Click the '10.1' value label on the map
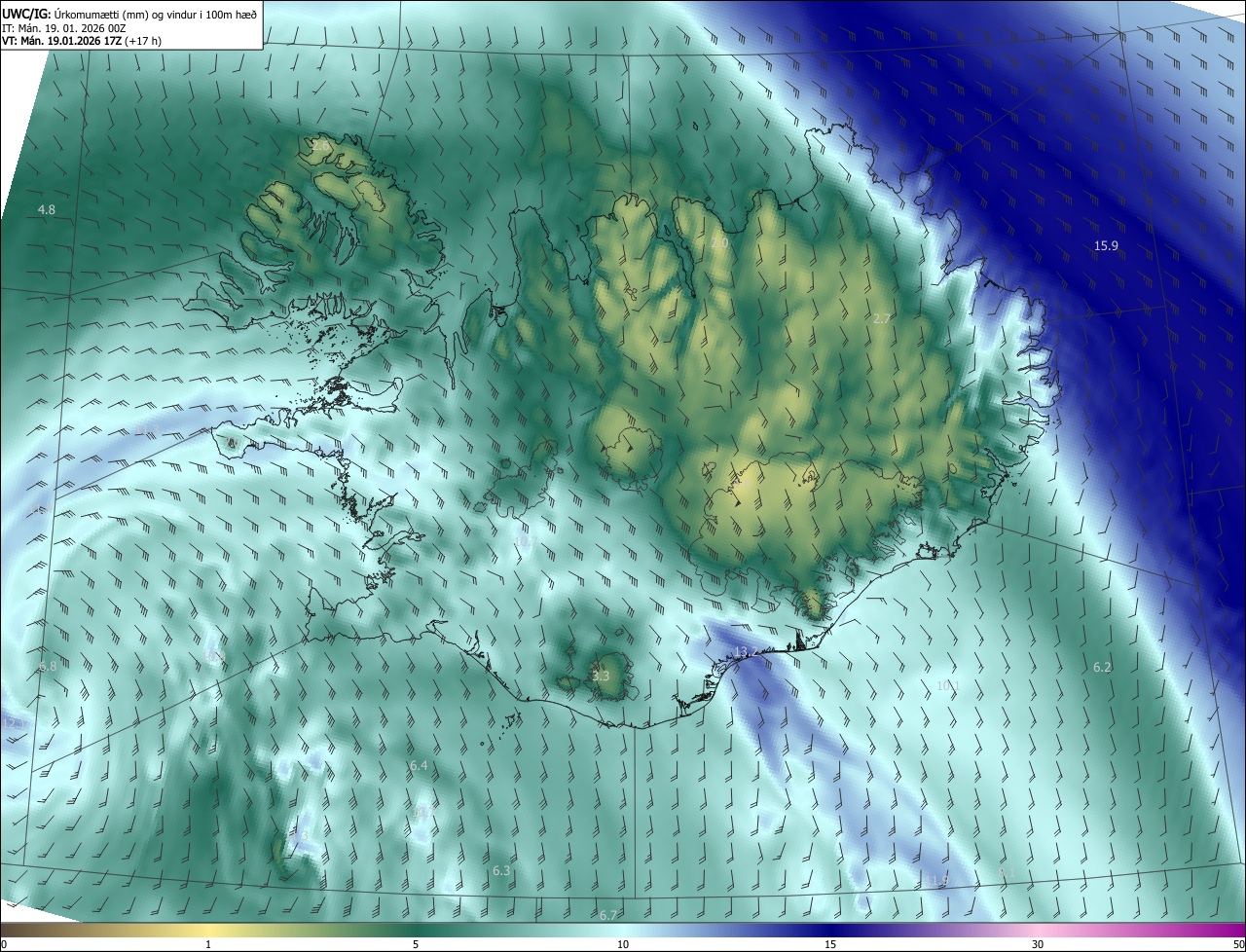The height and width of the screenshot is (952, 1246). 948,686
